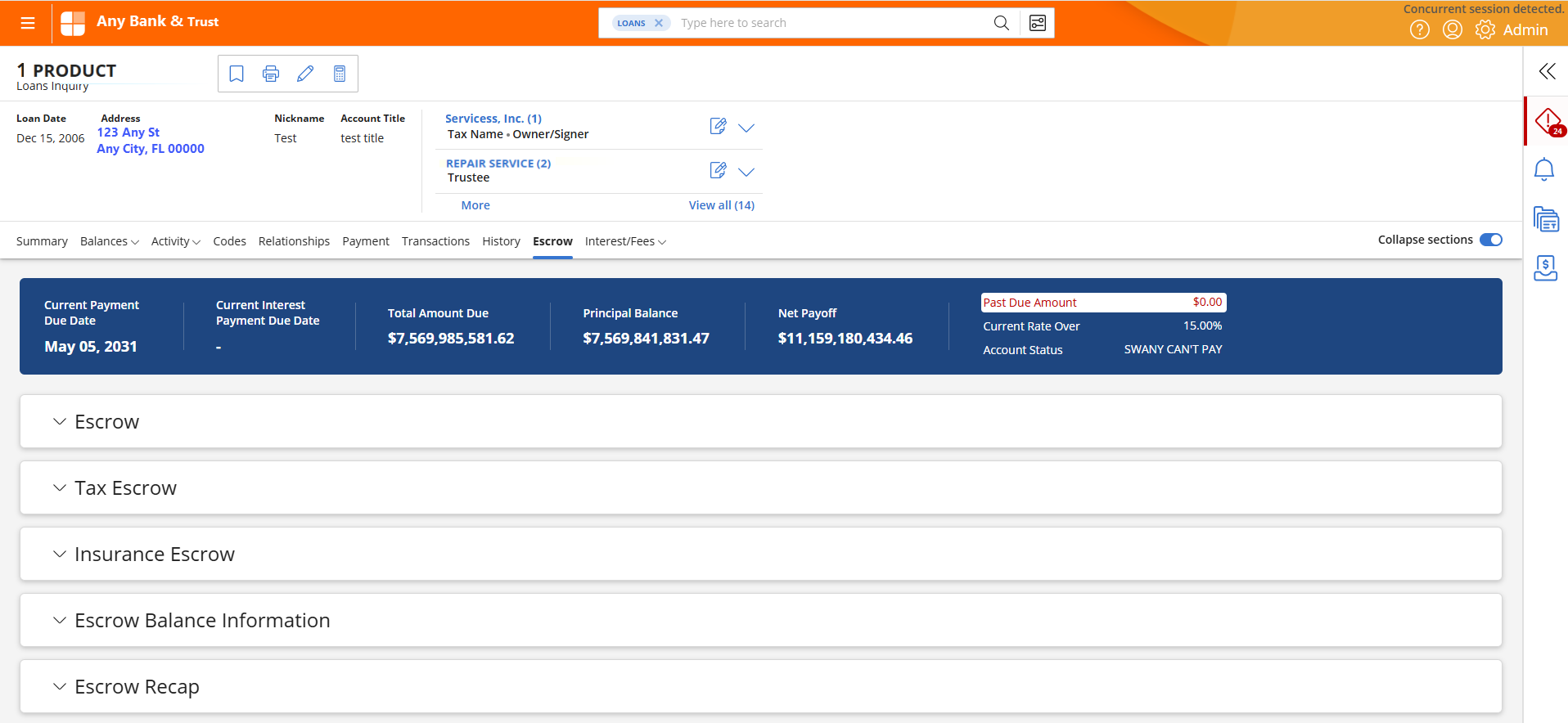Collapse the right sidebar double-chevron

[1547, 71]
